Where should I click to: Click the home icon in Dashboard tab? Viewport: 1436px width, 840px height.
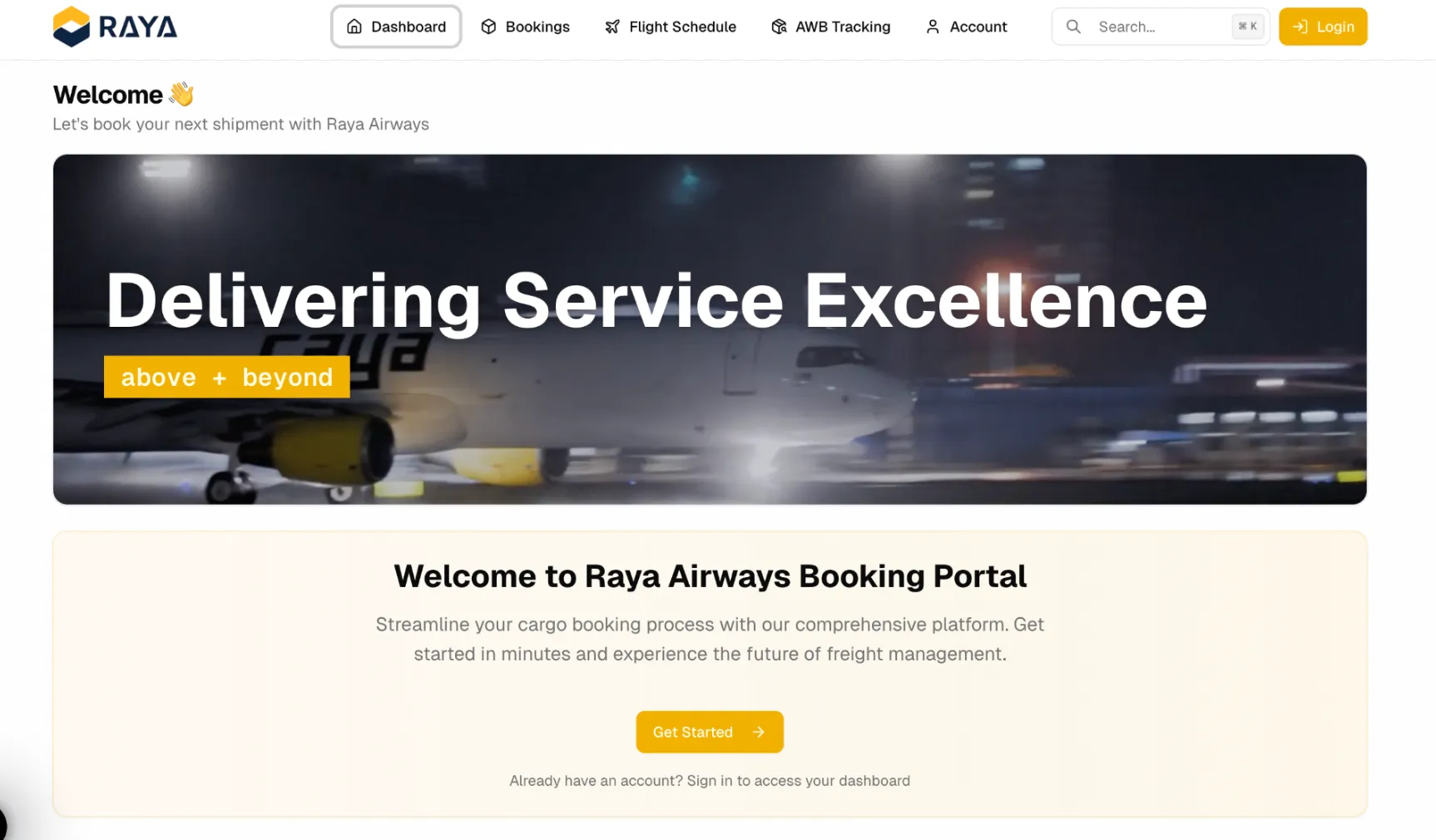point(354,27)
